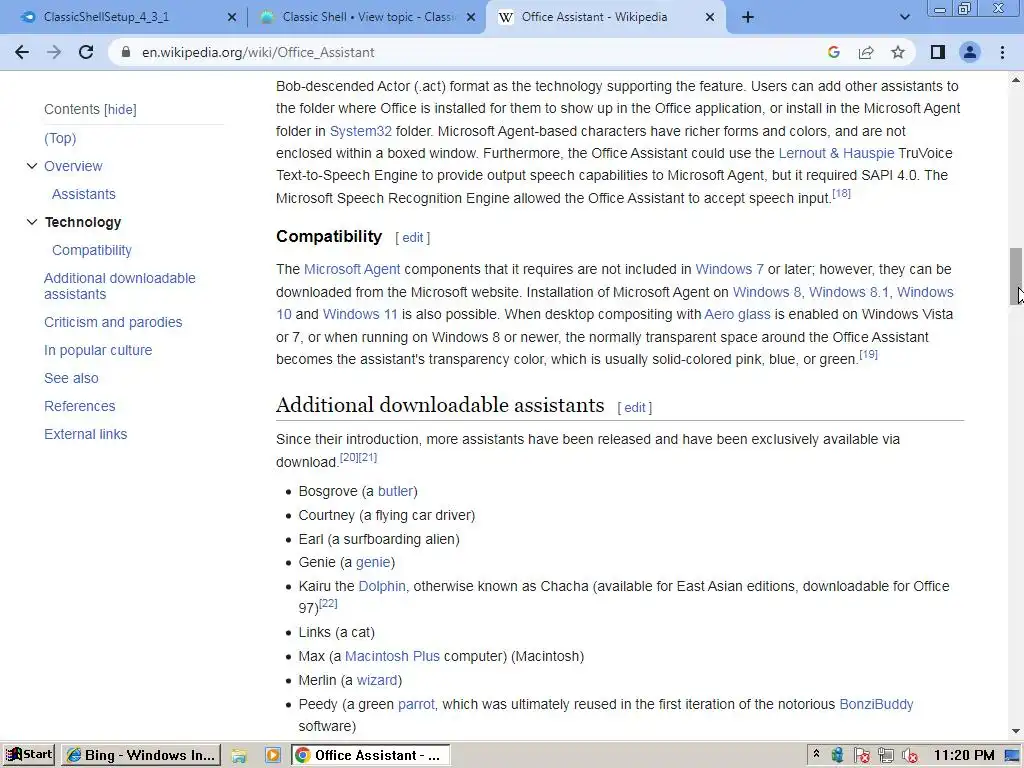Switch to the Classic Shell View topic tab
Screen dimensions: 1024x768
pyautogui.click(x=366, y=18)
